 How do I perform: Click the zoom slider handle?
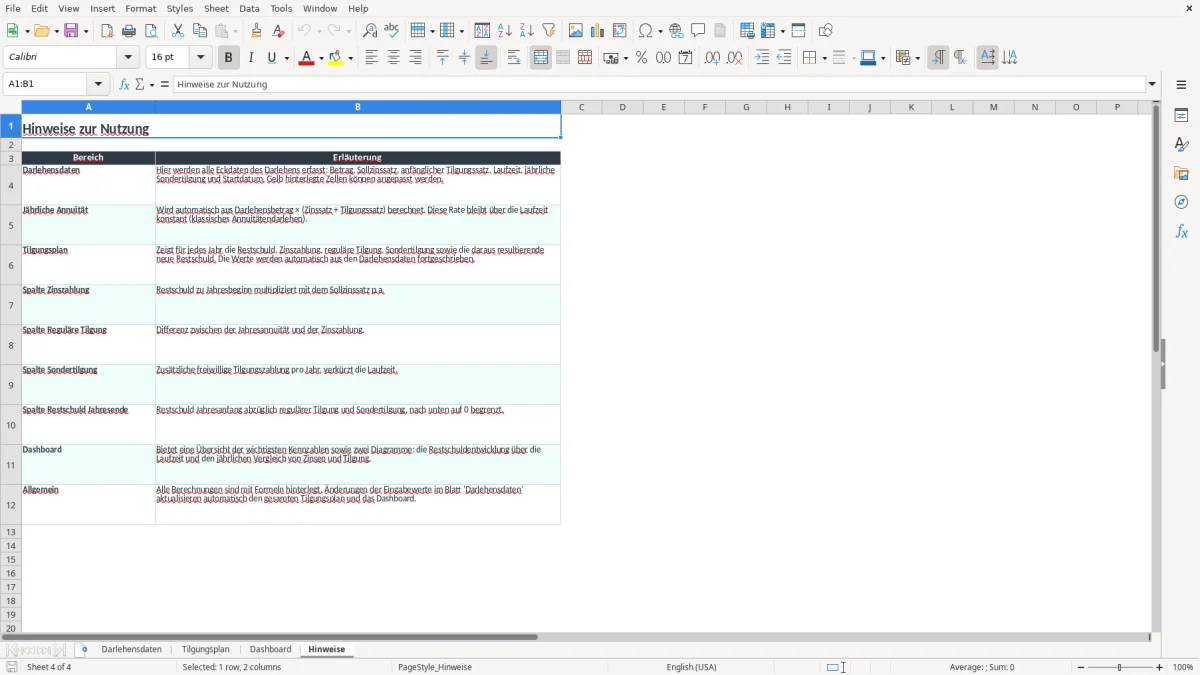tap(1120, 667)
